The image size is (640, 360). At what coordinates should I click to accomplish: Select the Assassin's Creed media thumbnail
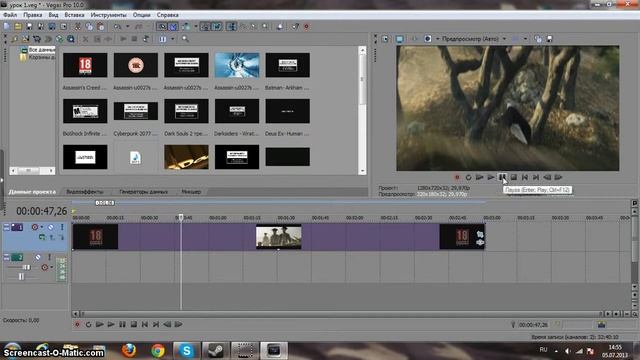pyautogui.click(x=85, y=65)
